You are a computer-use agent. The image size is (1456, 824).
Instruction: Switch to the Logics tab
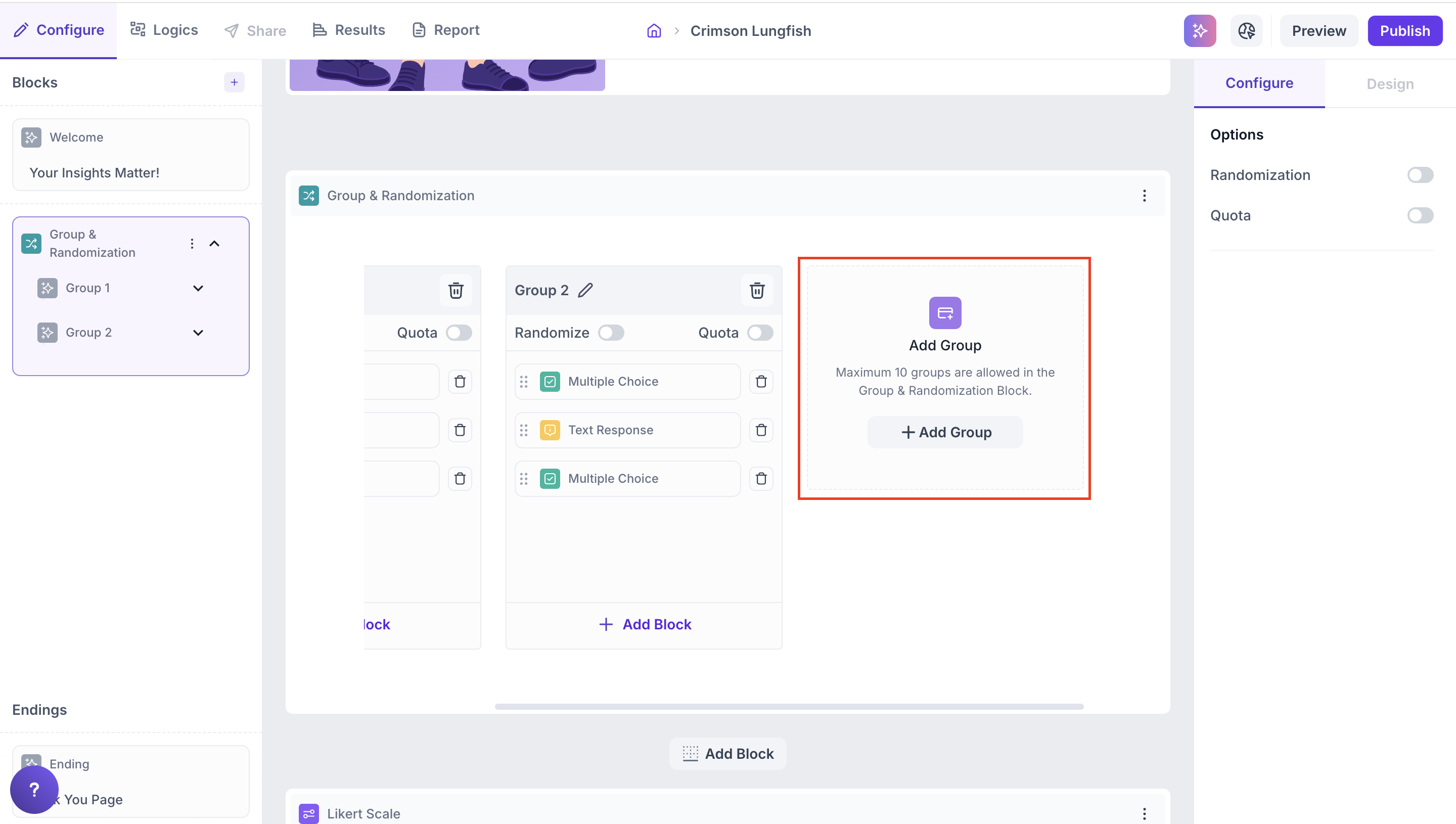(x=164, y=30)
